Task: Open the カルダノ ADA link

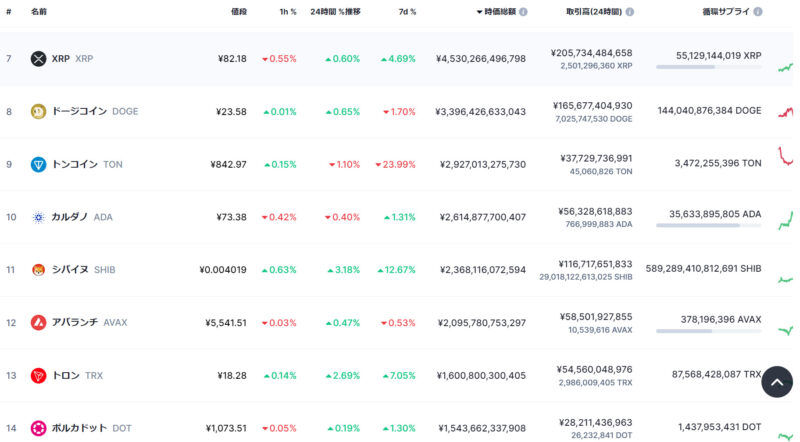Action: click(x=82, y=217)
